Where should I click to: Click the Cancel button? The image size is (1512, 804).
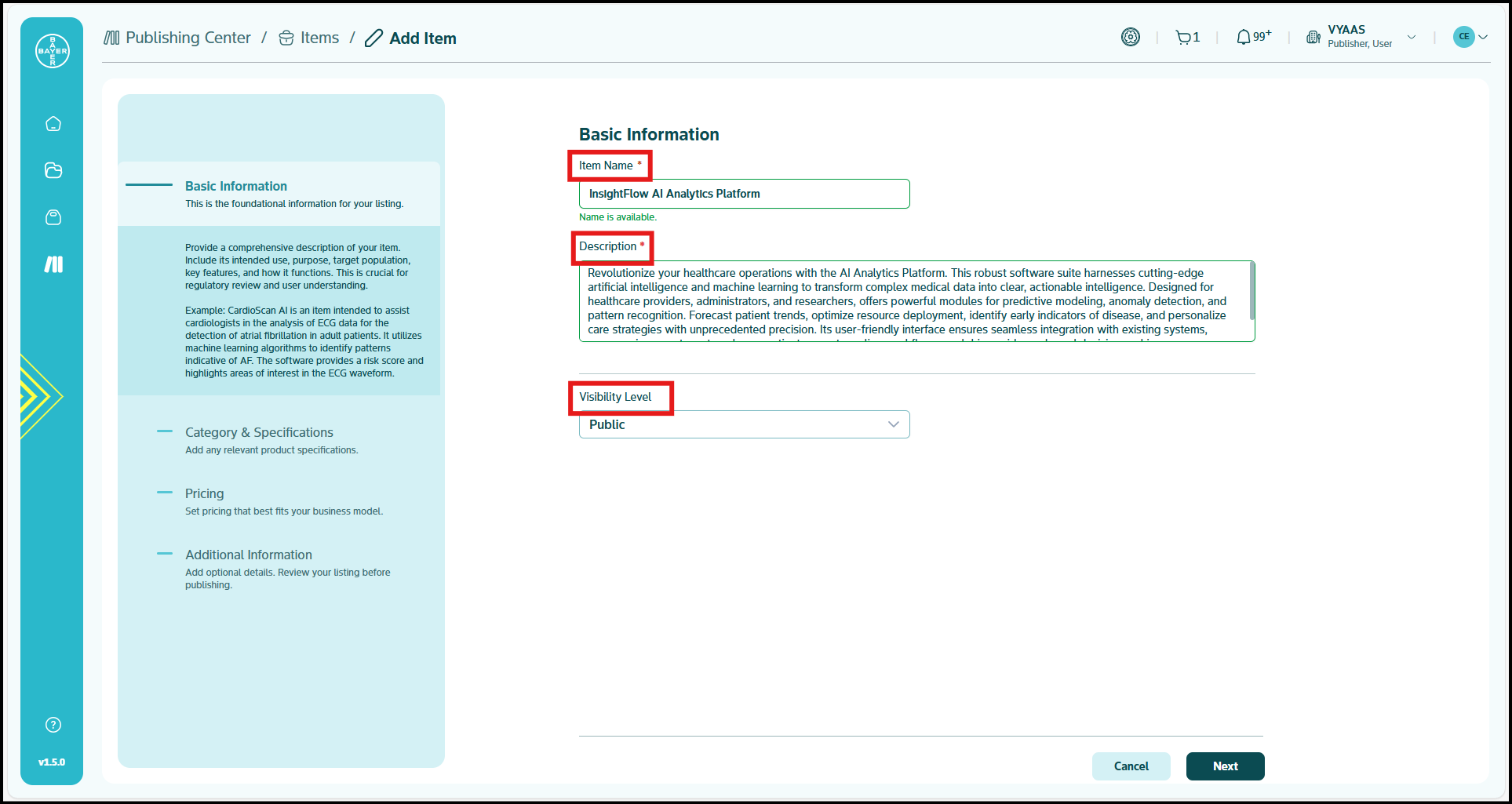[x=1131, y=766]
